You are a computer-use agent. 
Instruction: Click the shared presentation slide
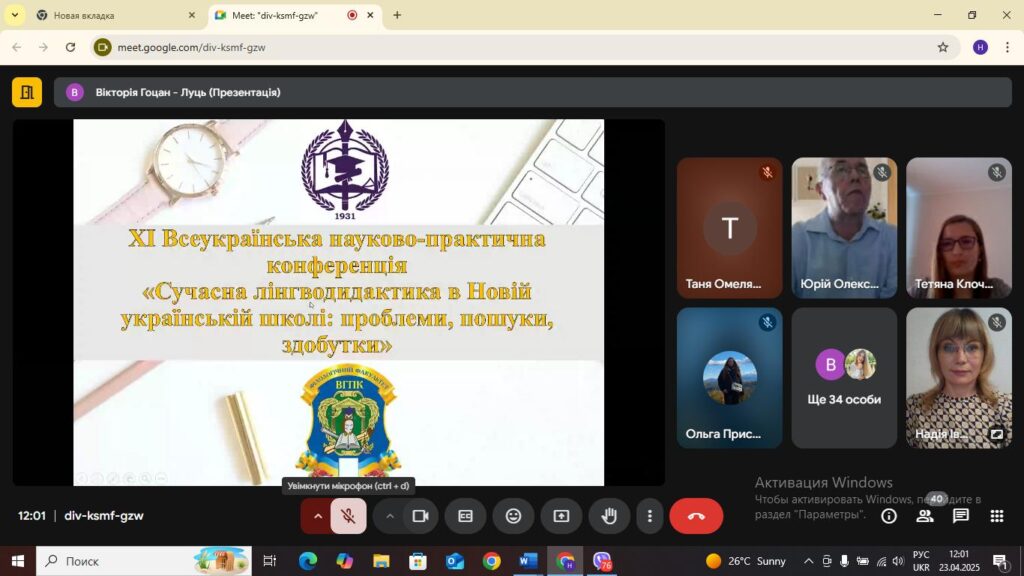click(x=338, y=302)
